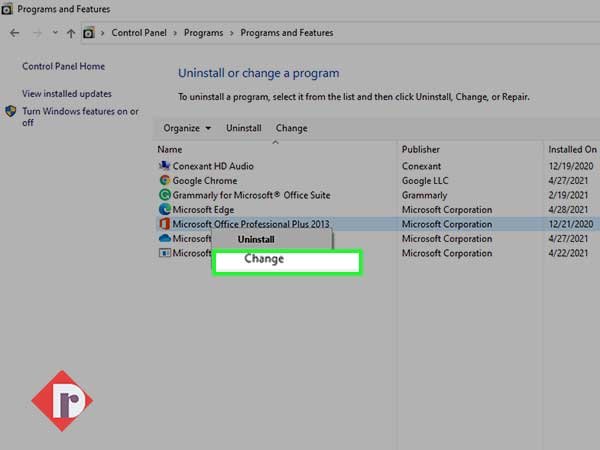Go up one folder level
Screen dimensions: 600x450
click(x=71, y=33)
